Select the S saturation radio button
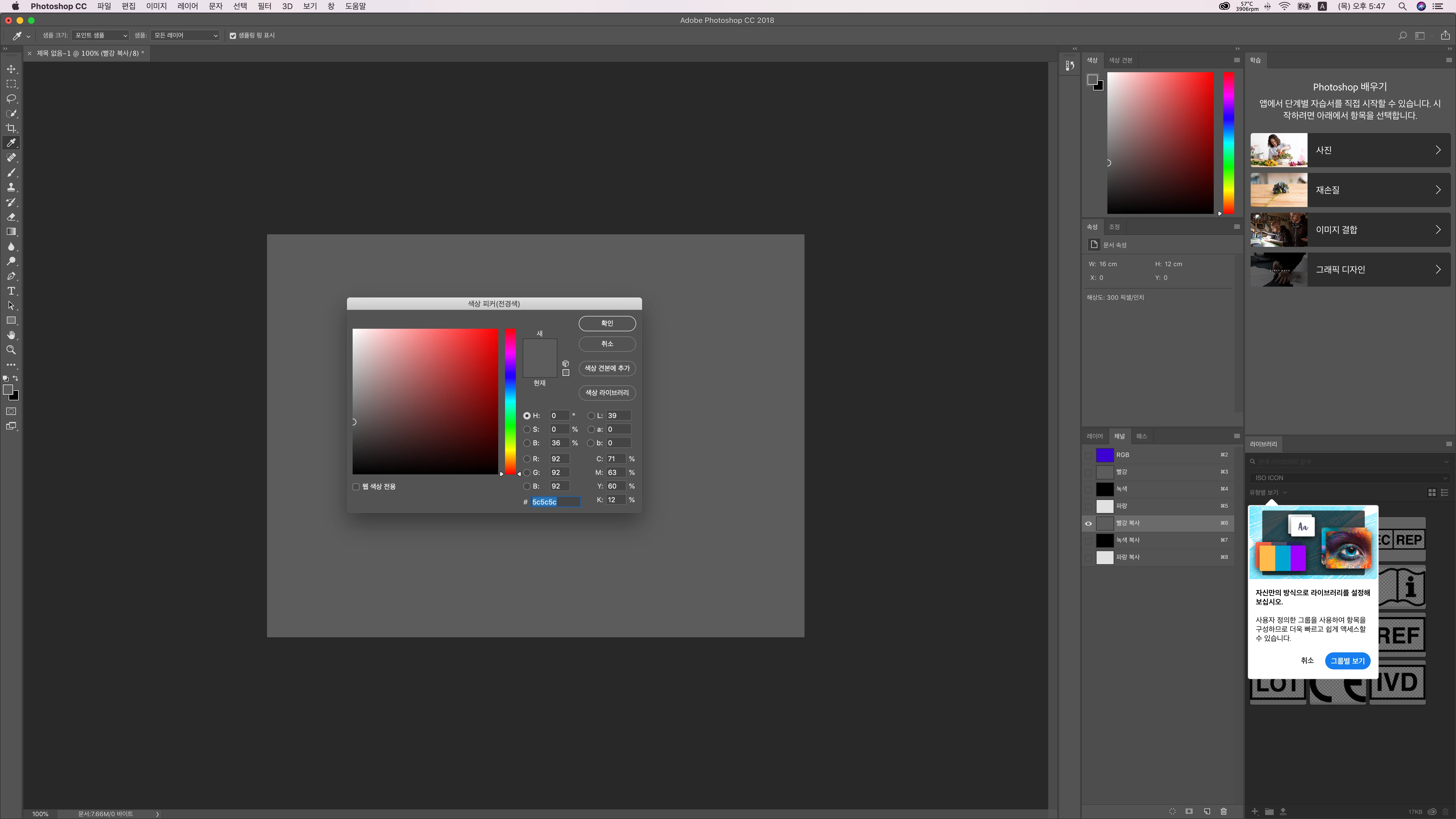Viewport: 1456px width, 819px height. [x=527, y=430]
